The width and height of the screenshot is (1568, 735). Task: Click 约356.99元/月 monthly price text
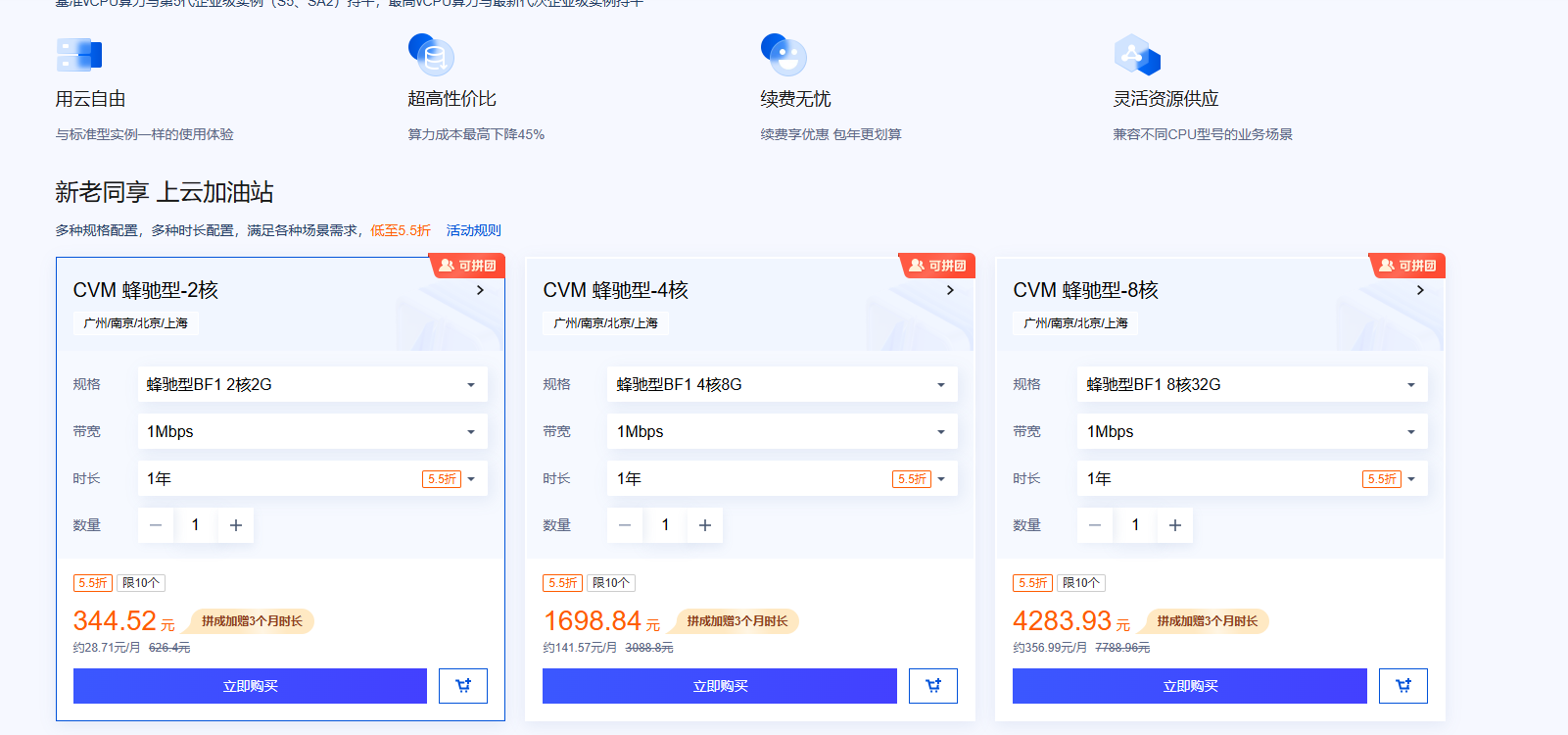pyautogui.click(x=1050, y=648)
